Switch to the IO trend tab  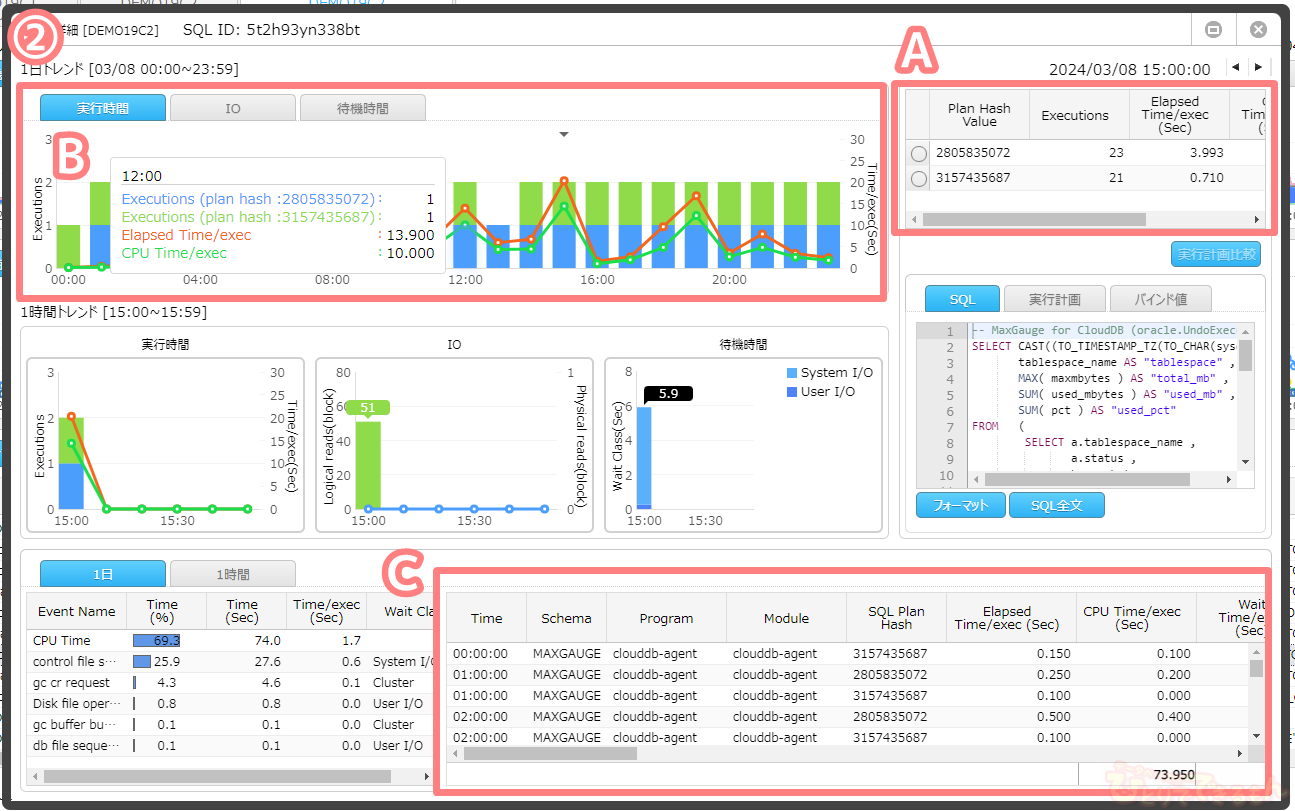(232, 108)
